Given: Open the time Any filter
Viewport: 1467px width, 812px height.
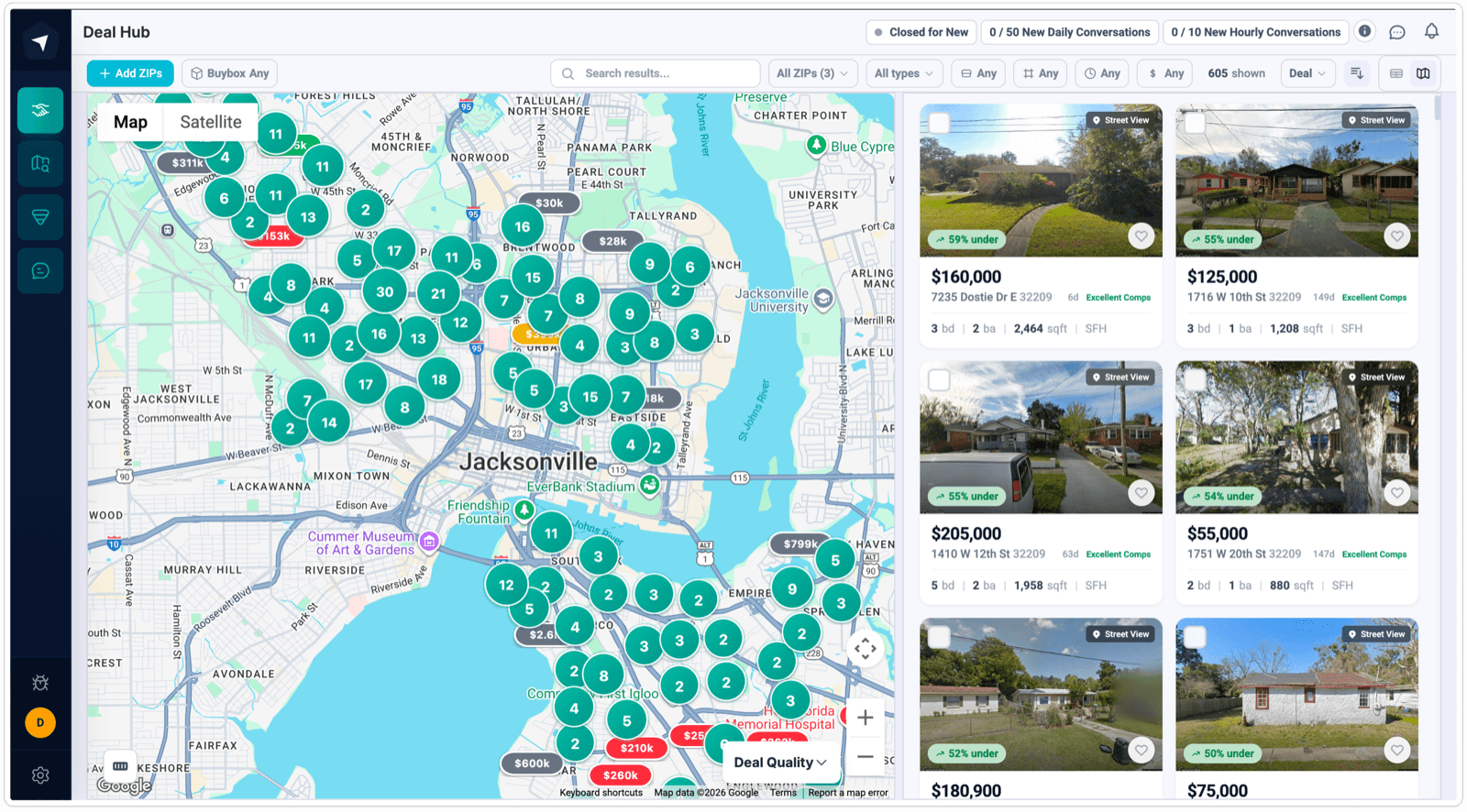Looking at the screenshot, I should 1102,73.
